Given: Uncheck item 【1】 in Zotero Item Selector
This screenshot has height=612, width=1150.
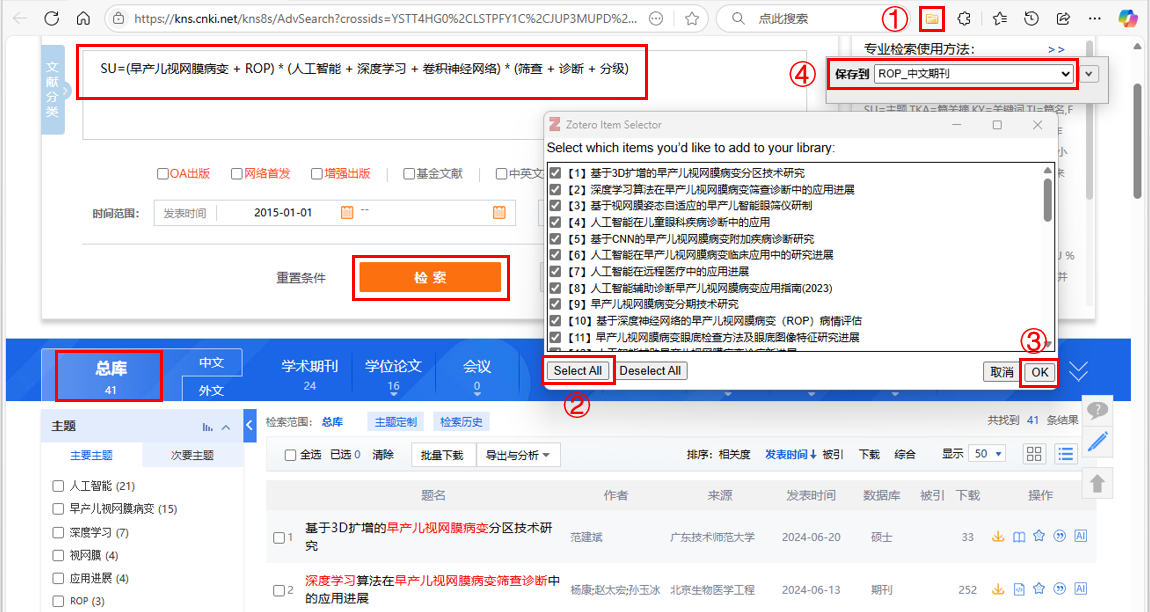Looking at the screenshot, I should 555,173.
